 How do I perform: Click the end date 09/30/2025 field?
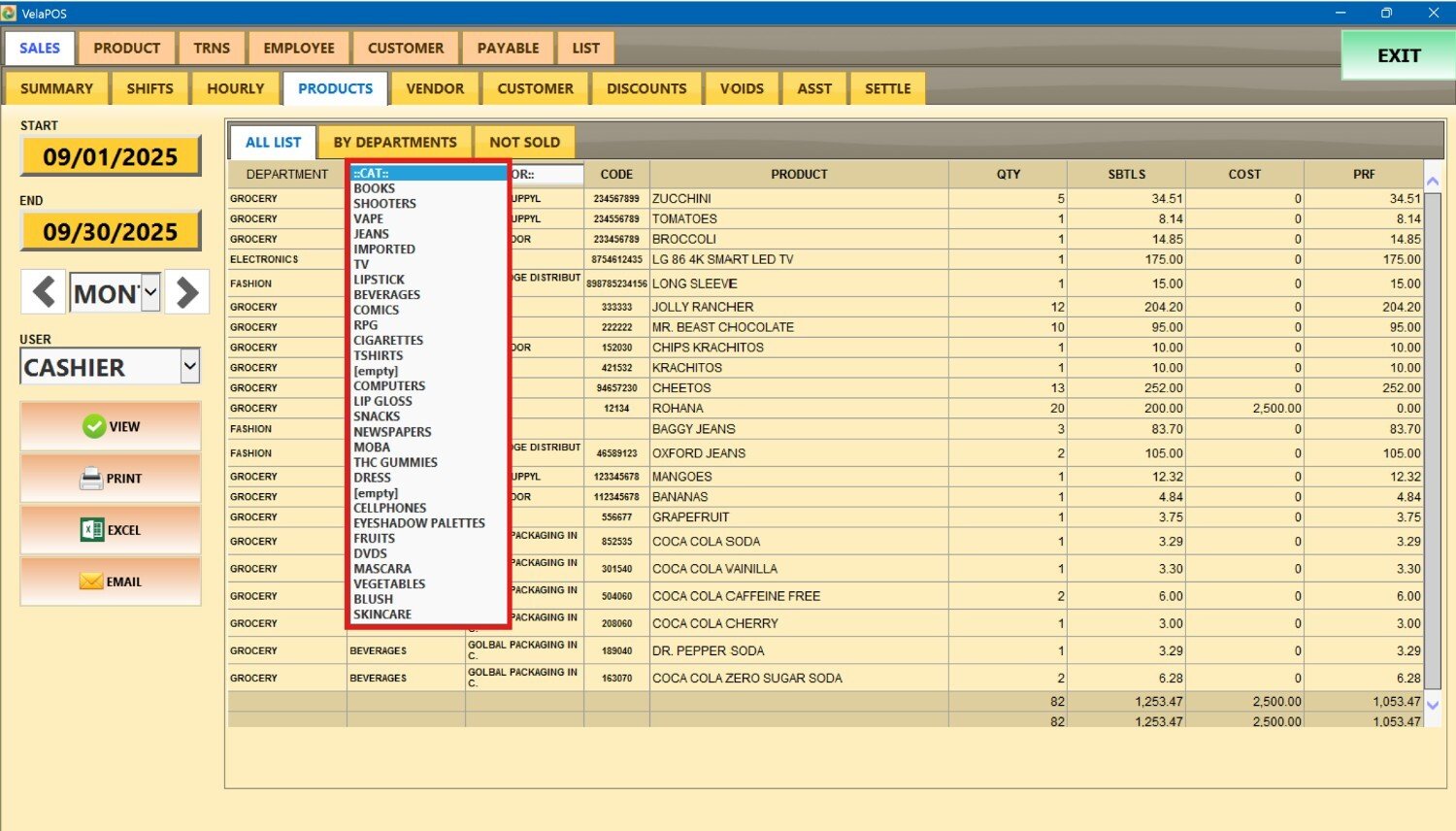[x=111, y=232]
